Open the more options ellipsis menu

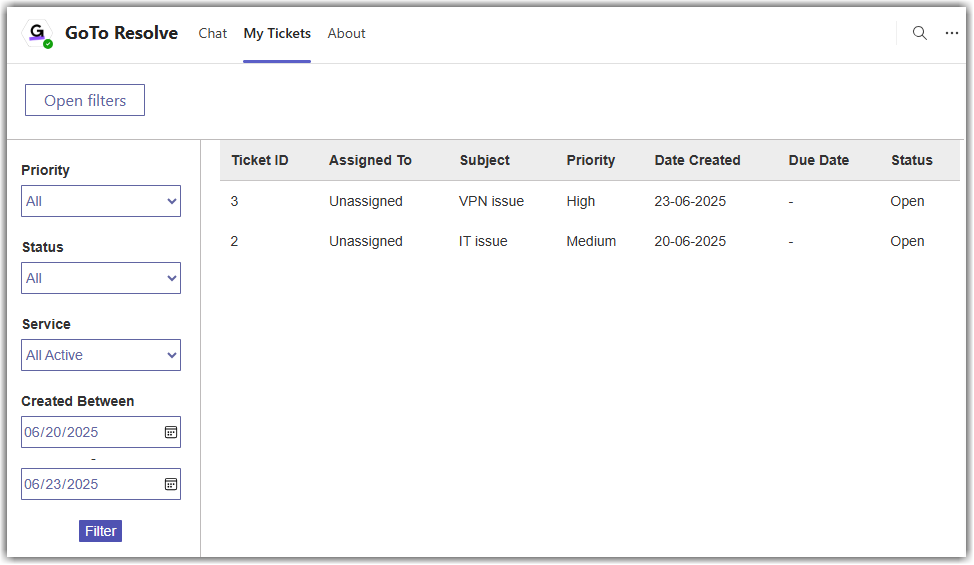951,33
